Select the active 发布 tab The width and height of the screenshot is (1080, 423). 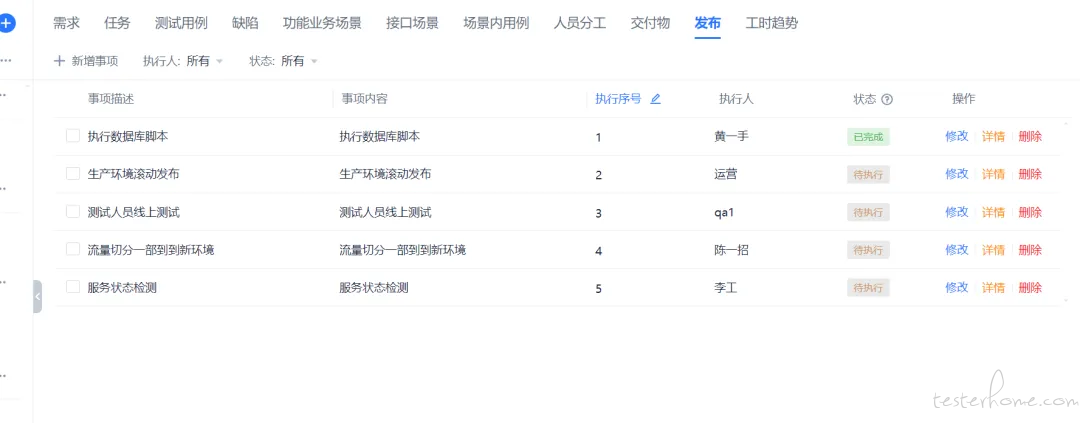pyautogui.click(x=707, y=23)
